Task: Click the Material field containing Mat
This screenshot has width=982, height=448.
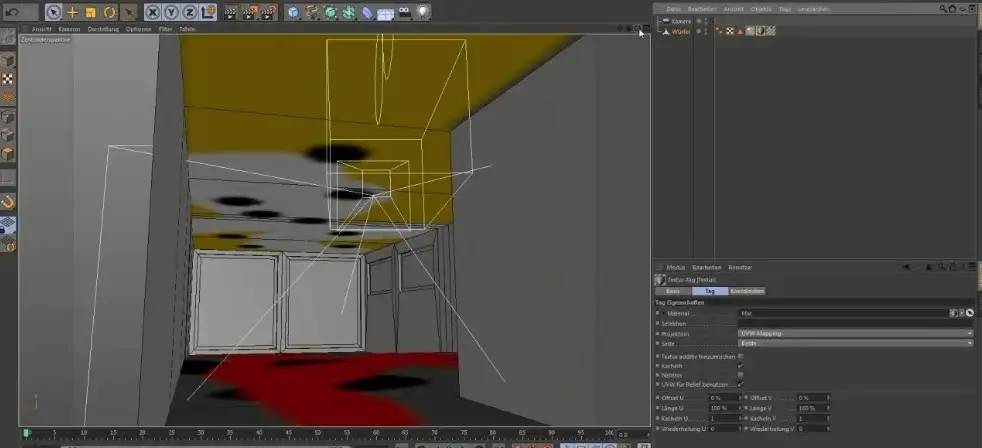Action: (x=843, y=313)
